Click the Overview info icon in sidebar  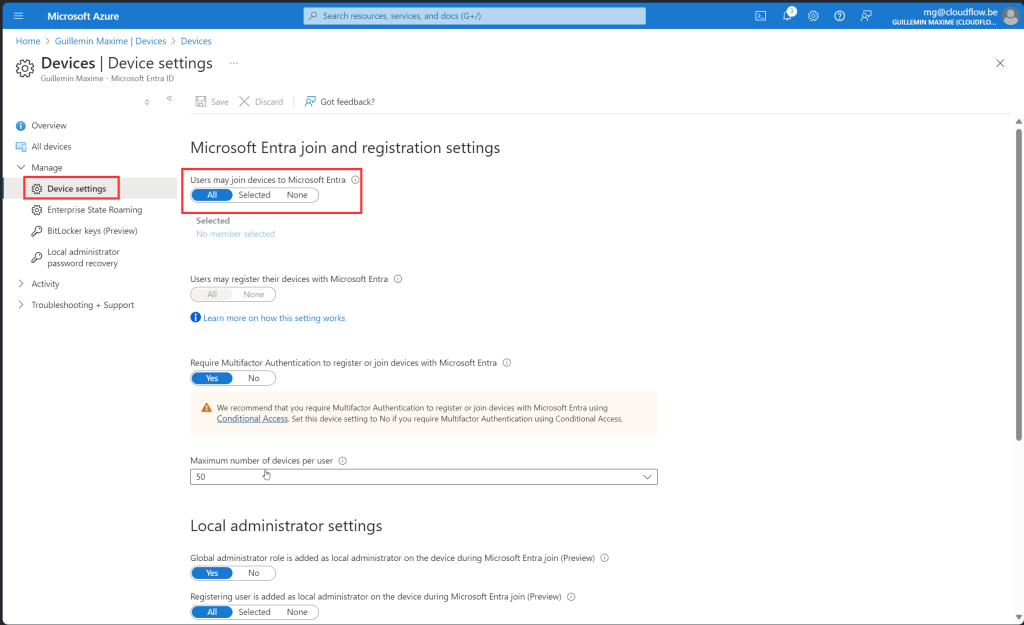pyautogui.click(x=21, y=126)
